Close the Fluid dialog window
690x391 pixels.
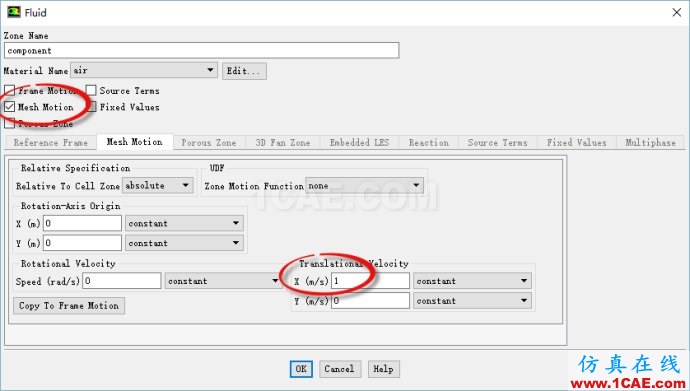coord(677,12)
